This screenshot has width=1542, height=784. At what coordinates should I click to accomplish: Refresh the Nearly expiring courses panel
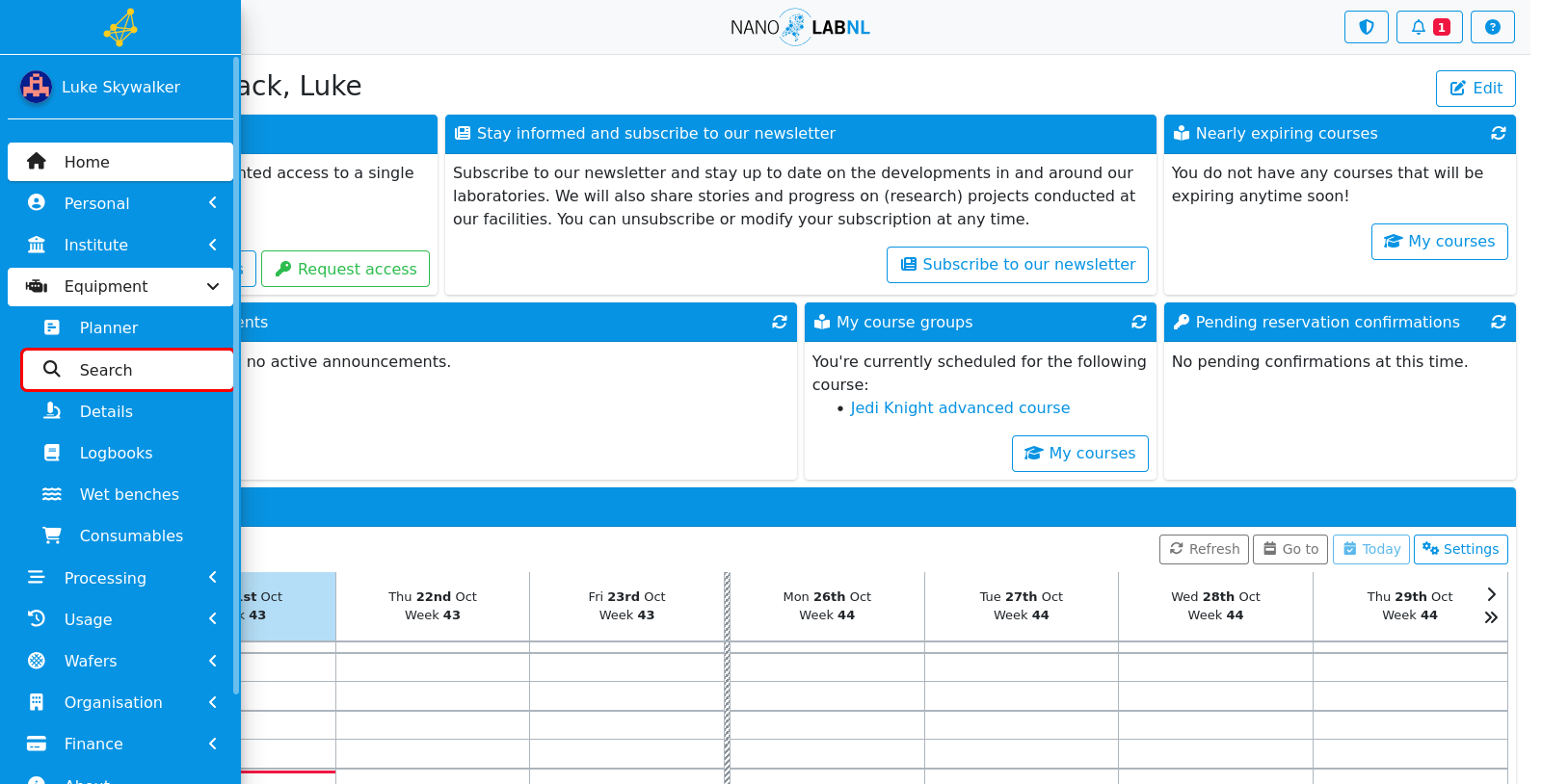point(1499,134)
